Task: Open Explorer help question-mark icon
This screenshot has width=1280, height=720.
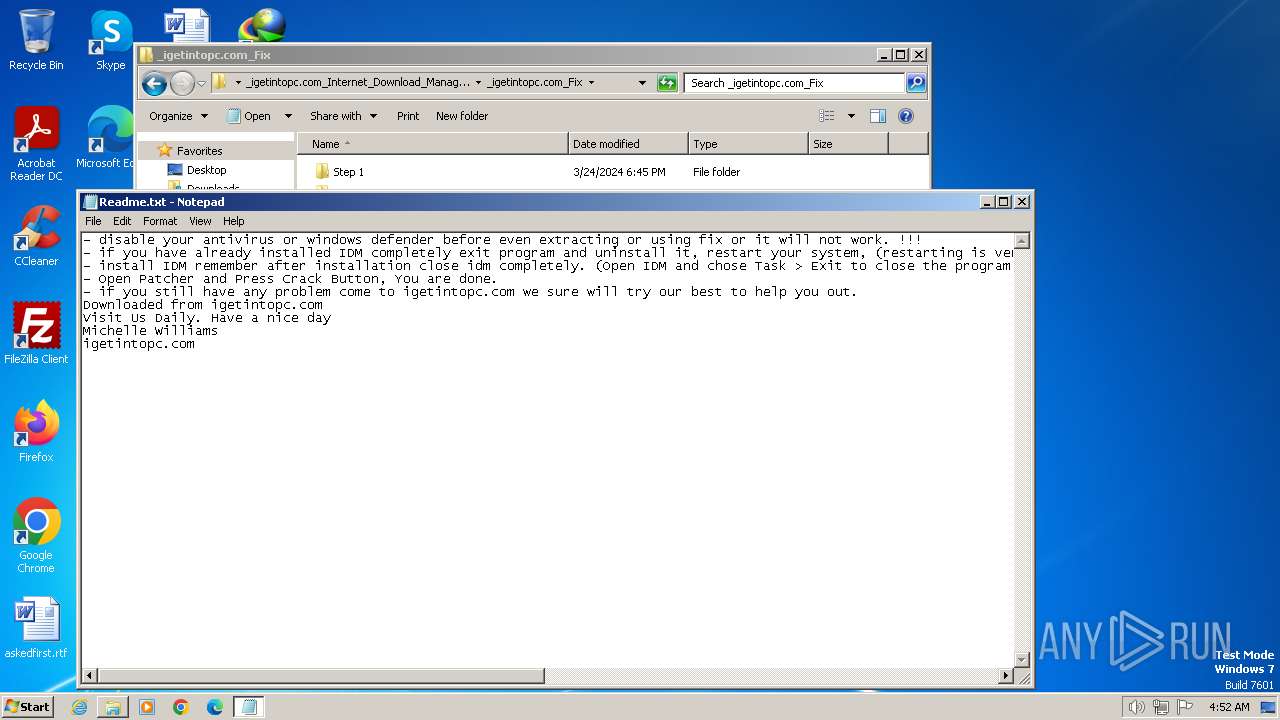Action: [x=906, y=116]
